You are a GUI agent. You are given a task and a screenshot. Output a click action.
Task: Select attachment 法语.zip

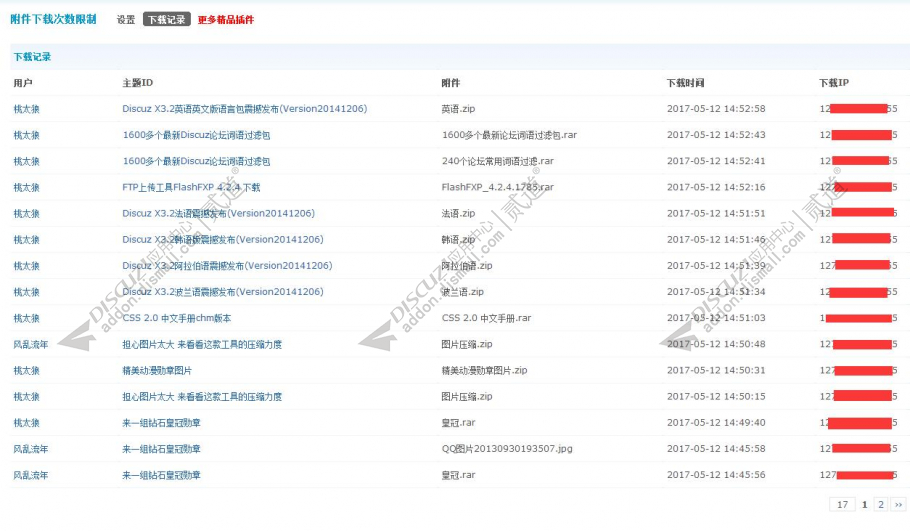pos(458,213)
